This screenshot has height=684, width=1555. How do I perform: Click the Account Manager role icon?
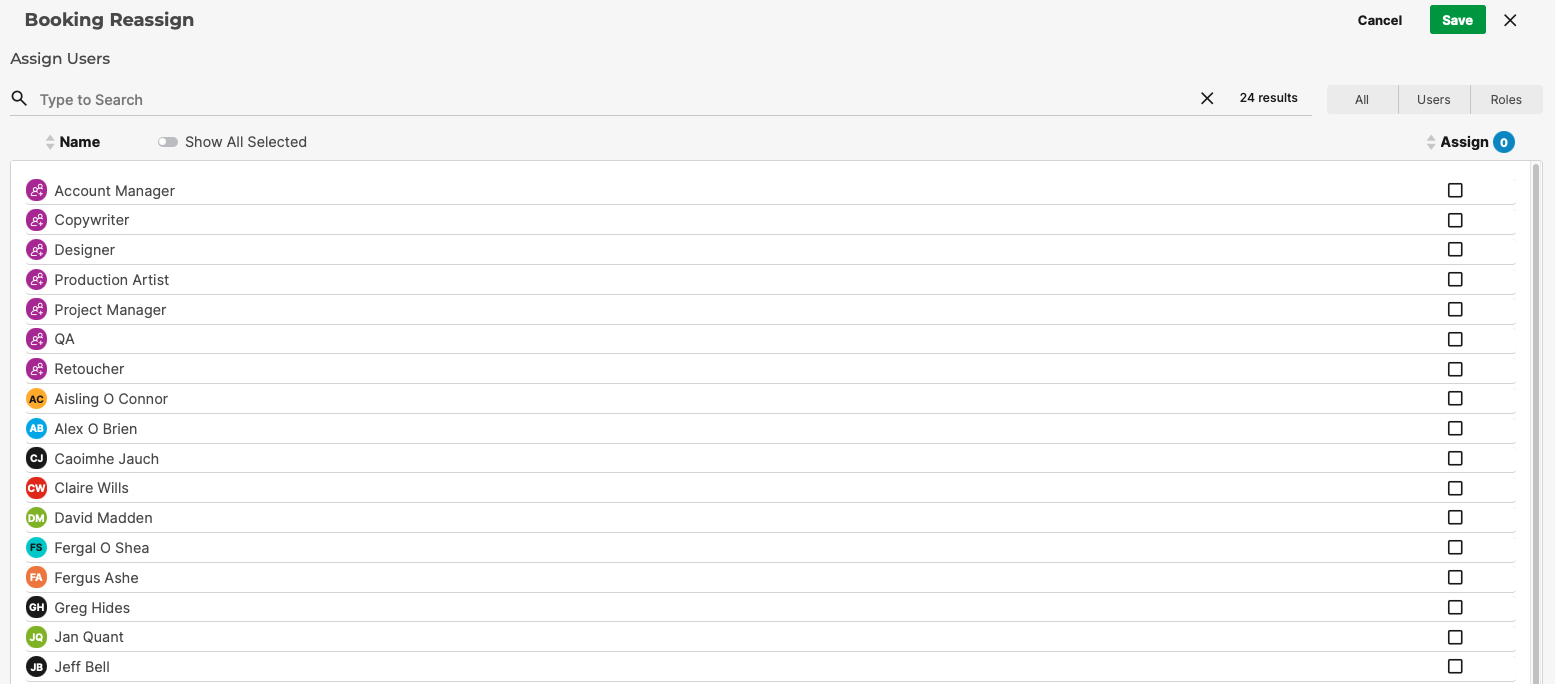coord(36,190)
